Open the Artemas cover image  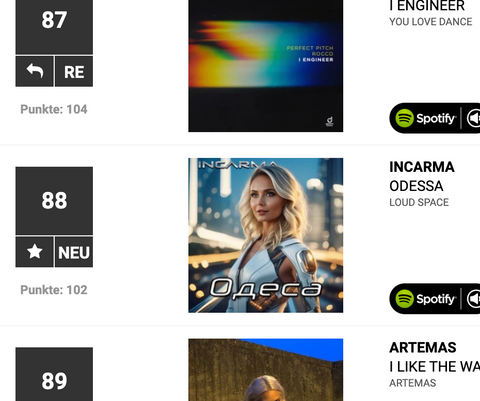click(x=266, y=370)
